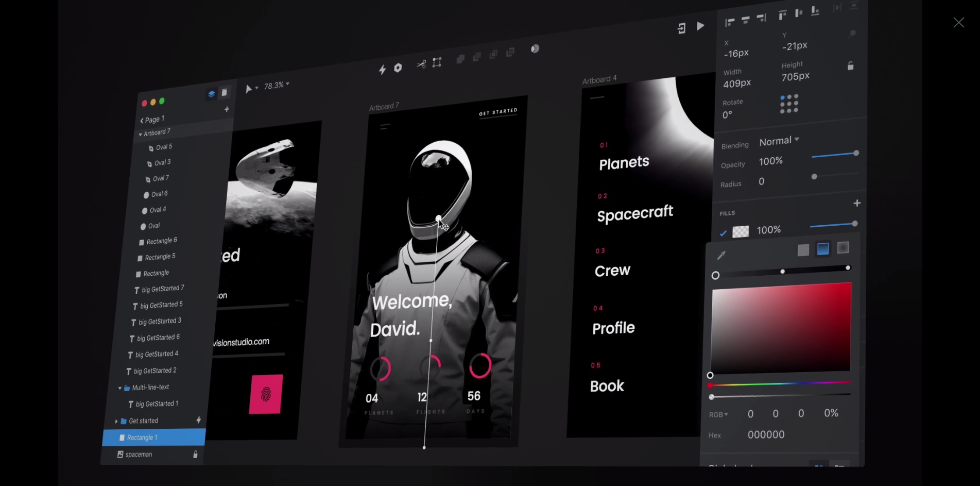This screenshot has width=980, height=486.
Task: Click the middle gradient stop handle
Action: point(782,271)
